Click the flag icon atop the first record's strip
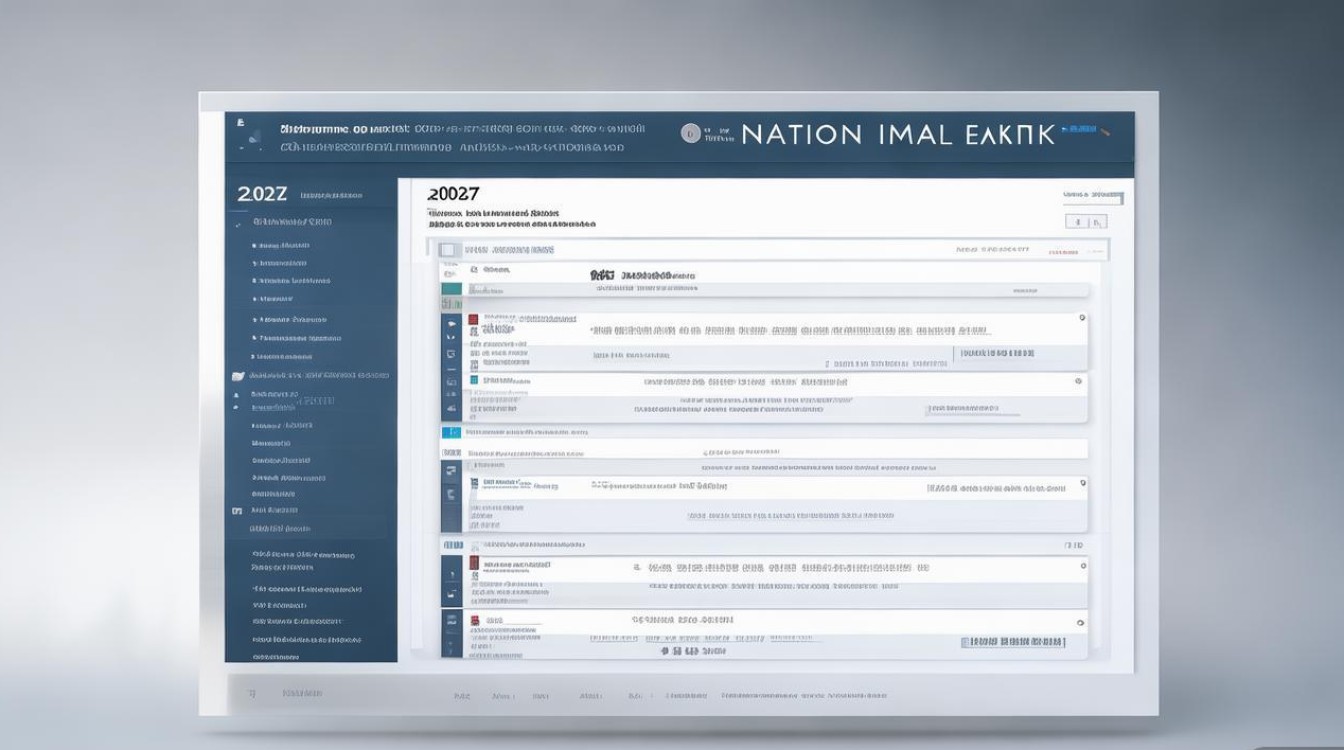 click(x=452, y=324)
